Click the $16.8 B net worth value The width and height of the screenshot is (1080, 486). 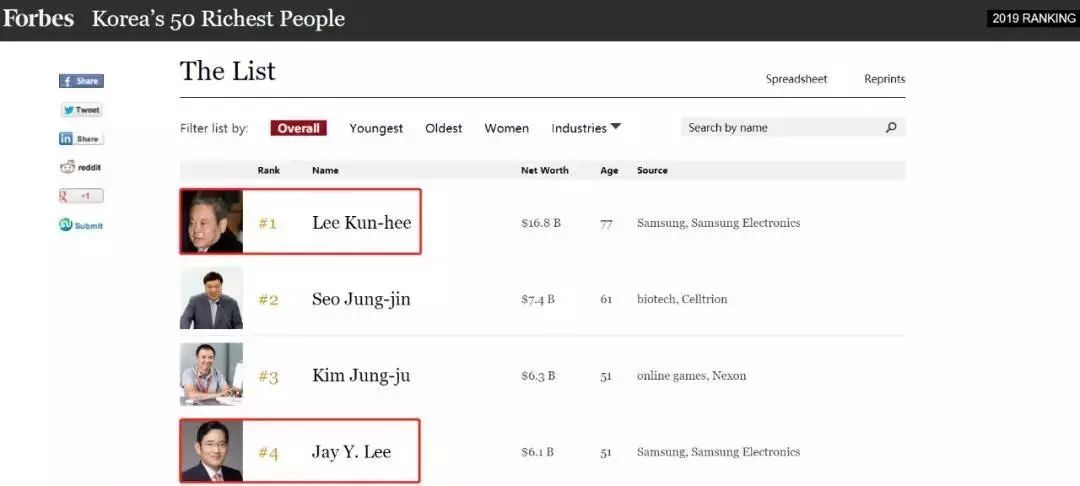[x=541, y=223]
